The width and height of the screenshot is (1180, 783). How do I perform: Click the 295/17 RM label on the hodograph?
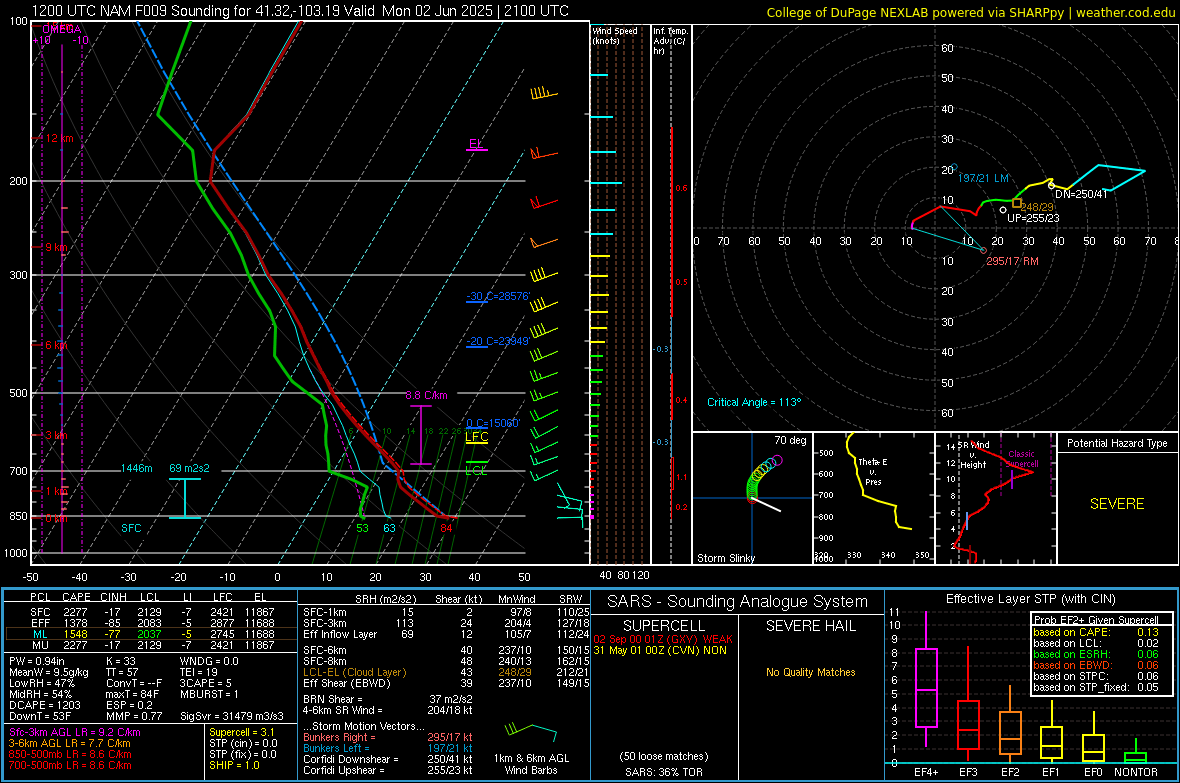[1012, 261]
